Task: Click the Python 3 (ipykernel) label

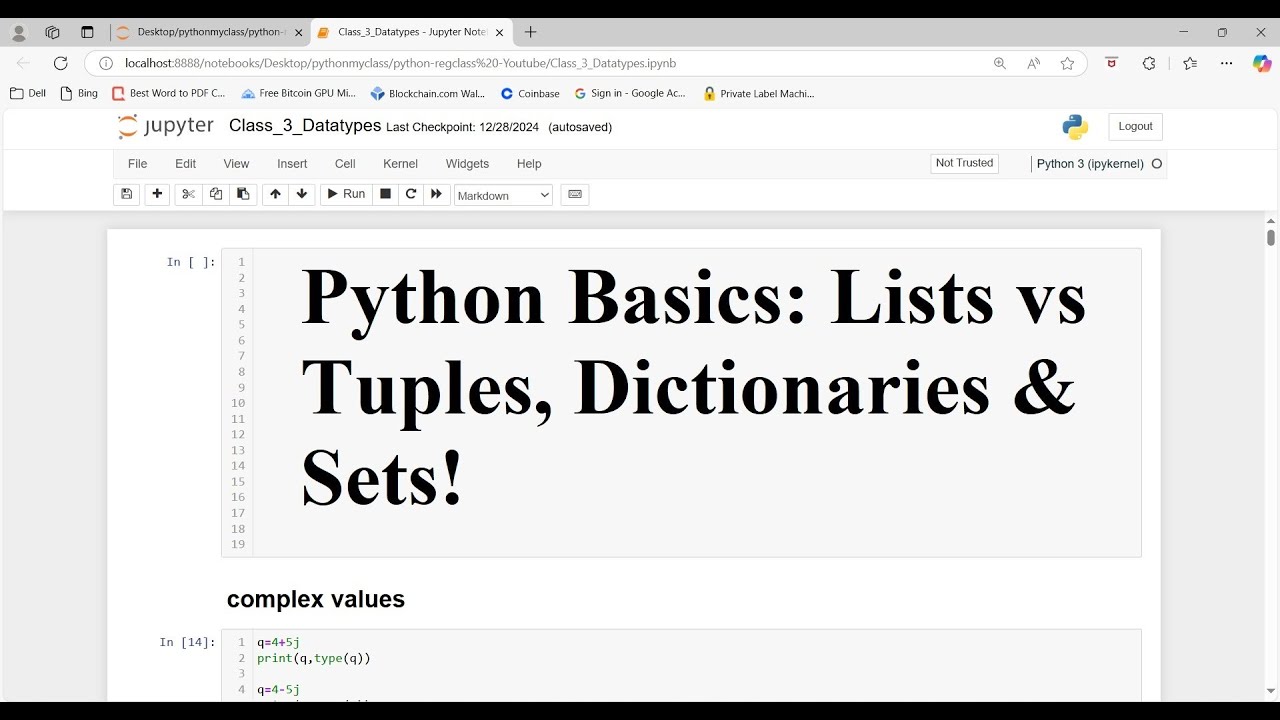Action: (1090, 164)
